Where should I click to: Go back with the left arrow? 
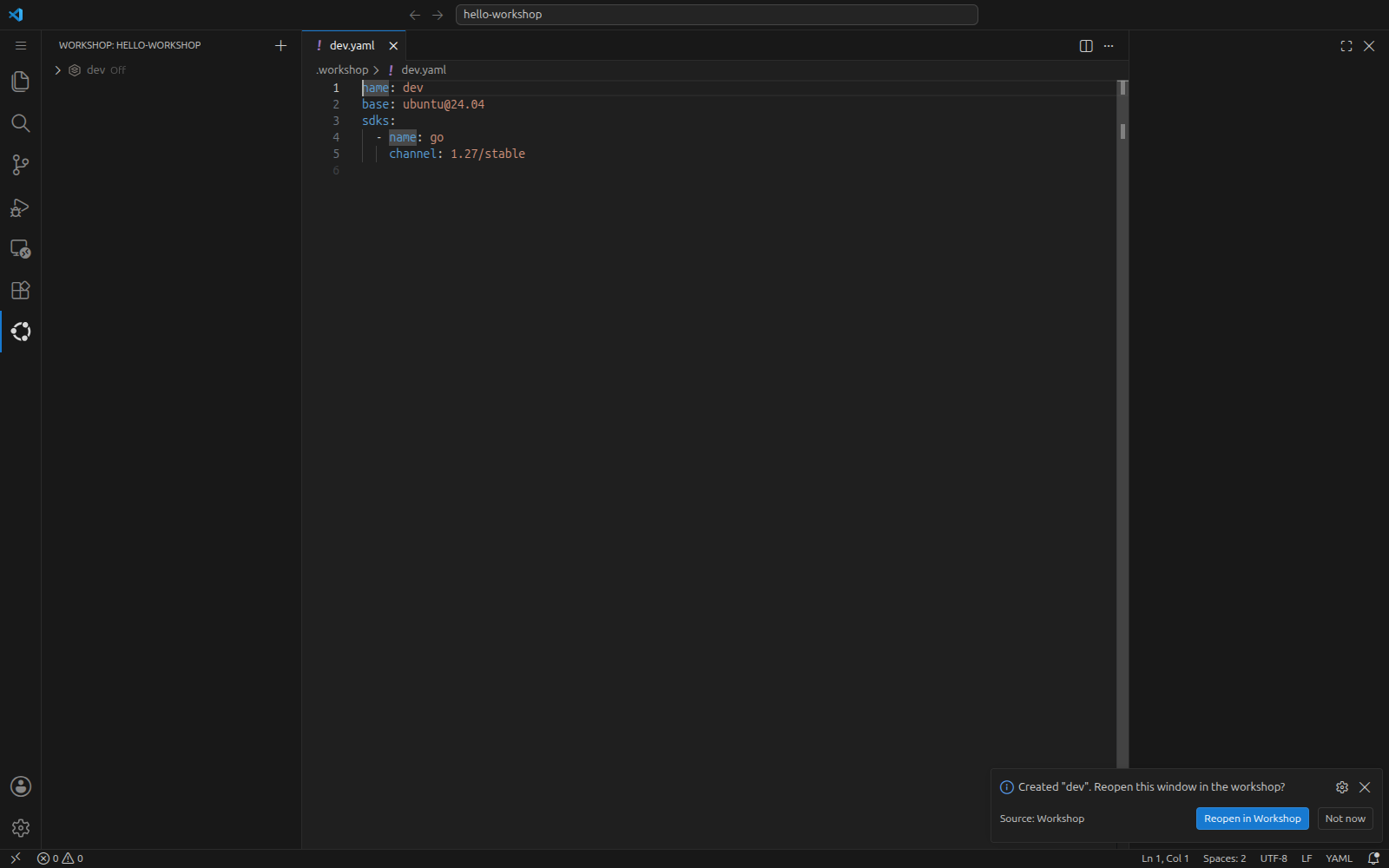[415, 15]
